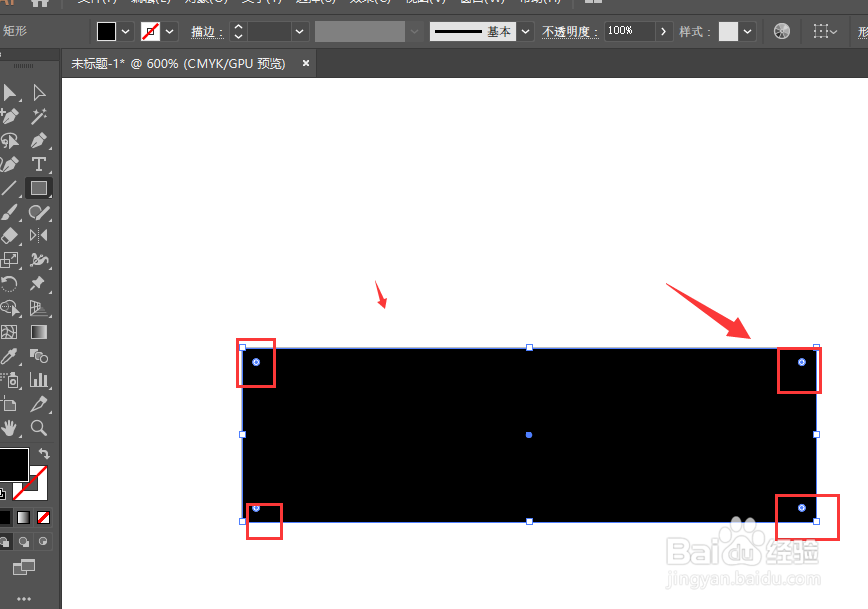Click the 样式 style swatch
This screenshot has height=609, width=868.
pos(728,32)
